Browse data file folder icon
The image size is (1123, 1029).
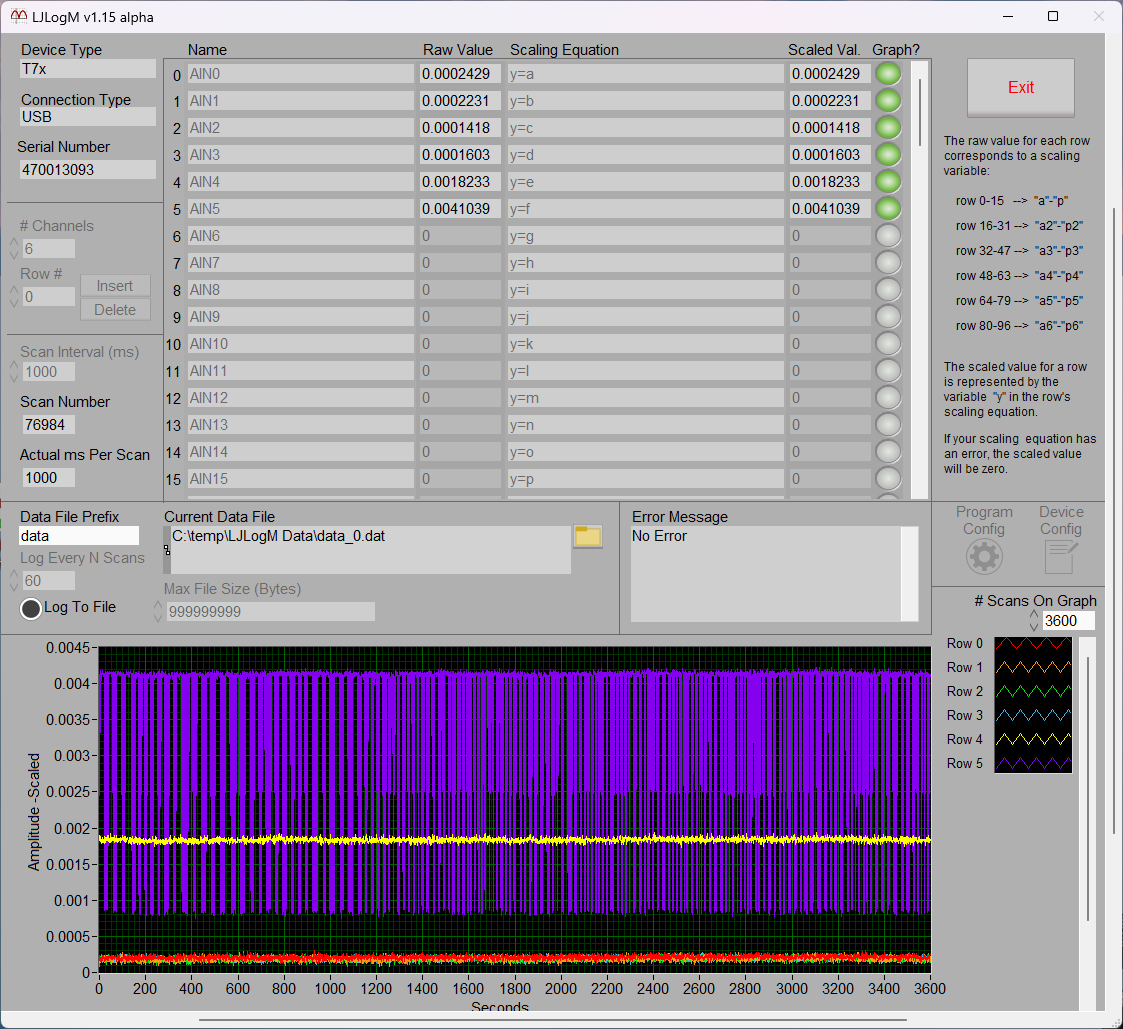(588, 537)
